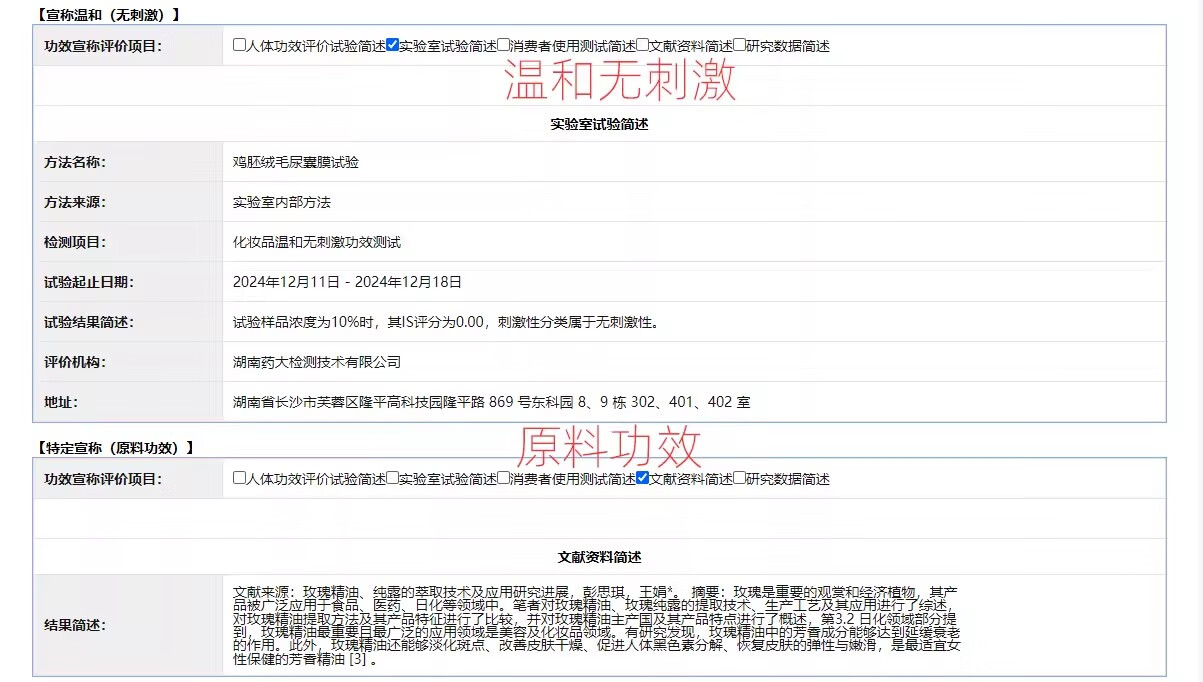The height and width of the screenshot is (682, 1203).
Task: Click the 检测项目 row label
Action: (x=74, y=242)
